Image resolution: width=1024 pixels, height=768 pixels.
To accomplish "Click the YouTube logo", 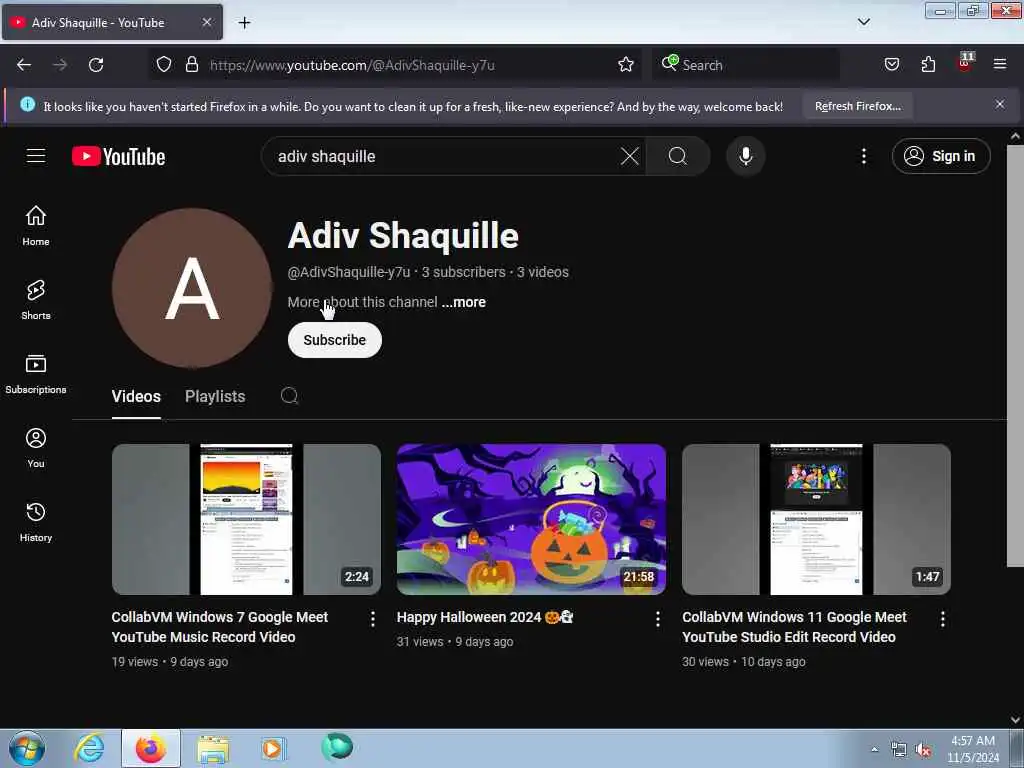I will coord(118,156).
